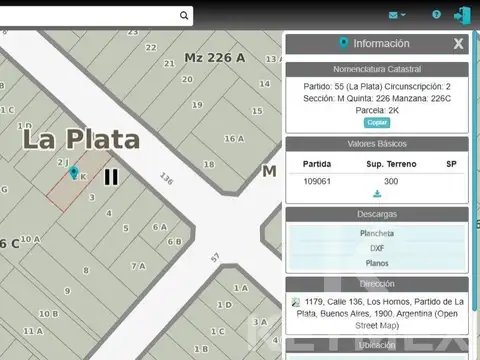Select parcel 3 A on map
This screenshot has width=480, height=360.
point(260,322)
